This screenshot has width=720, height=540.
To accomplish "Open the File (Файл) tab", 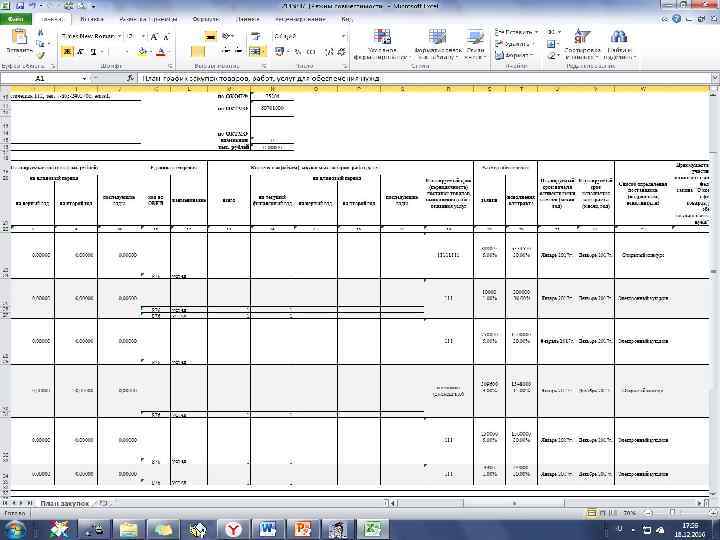I will (16, 19).
